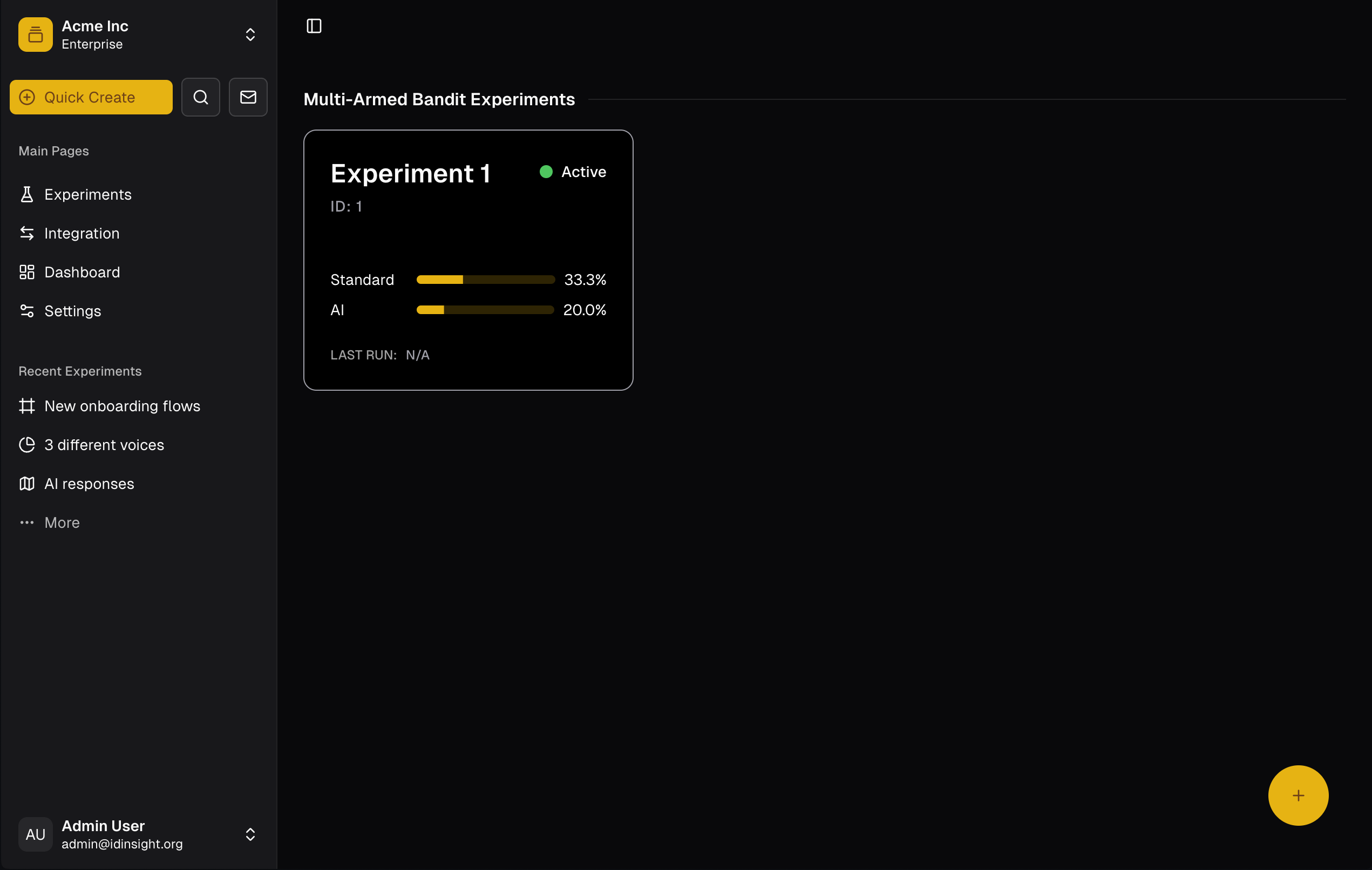Toggle the sidebar panel icon
The image size is (1372, 870).
(x=314, y=26)
